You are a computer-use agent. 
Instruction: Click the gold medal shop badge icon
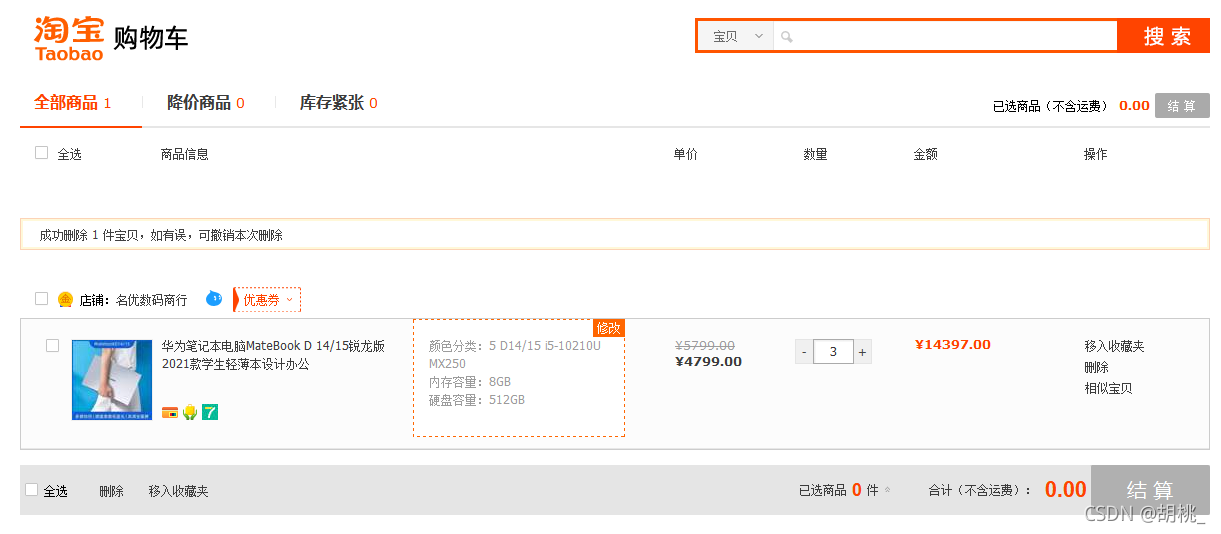pos(65,299)
